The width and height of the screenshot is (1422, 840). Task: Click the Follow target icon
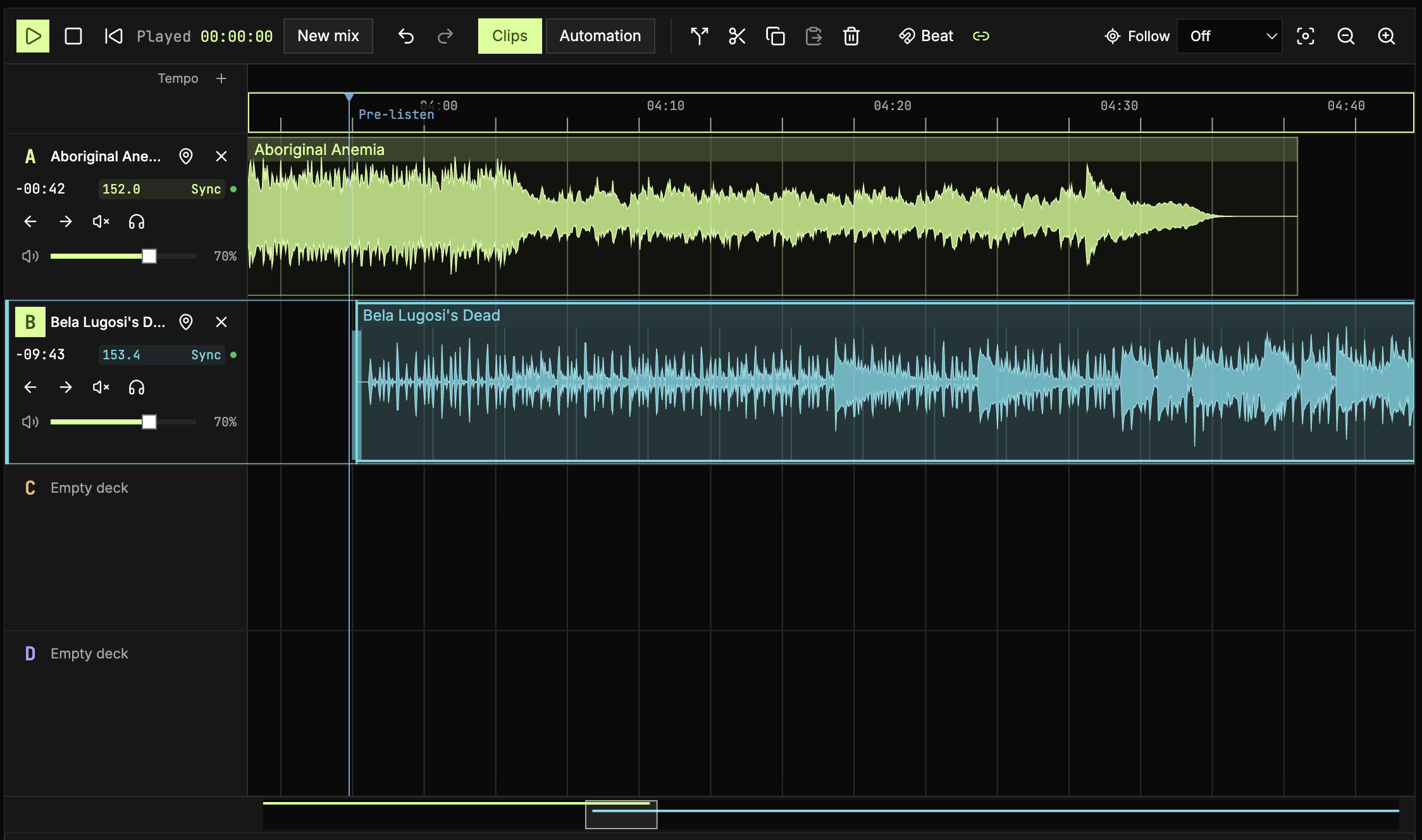pos(1113,36)
